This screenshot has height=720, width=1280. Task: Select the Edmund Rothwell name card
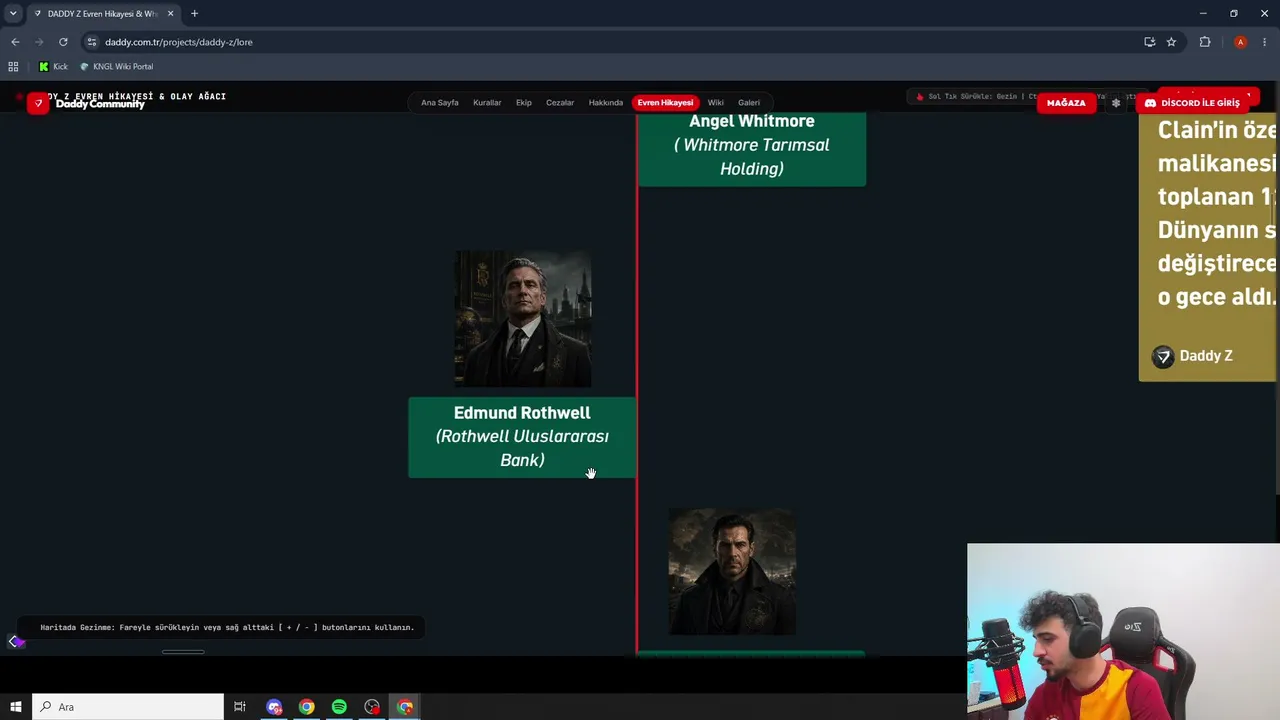(x=522, y=437)
